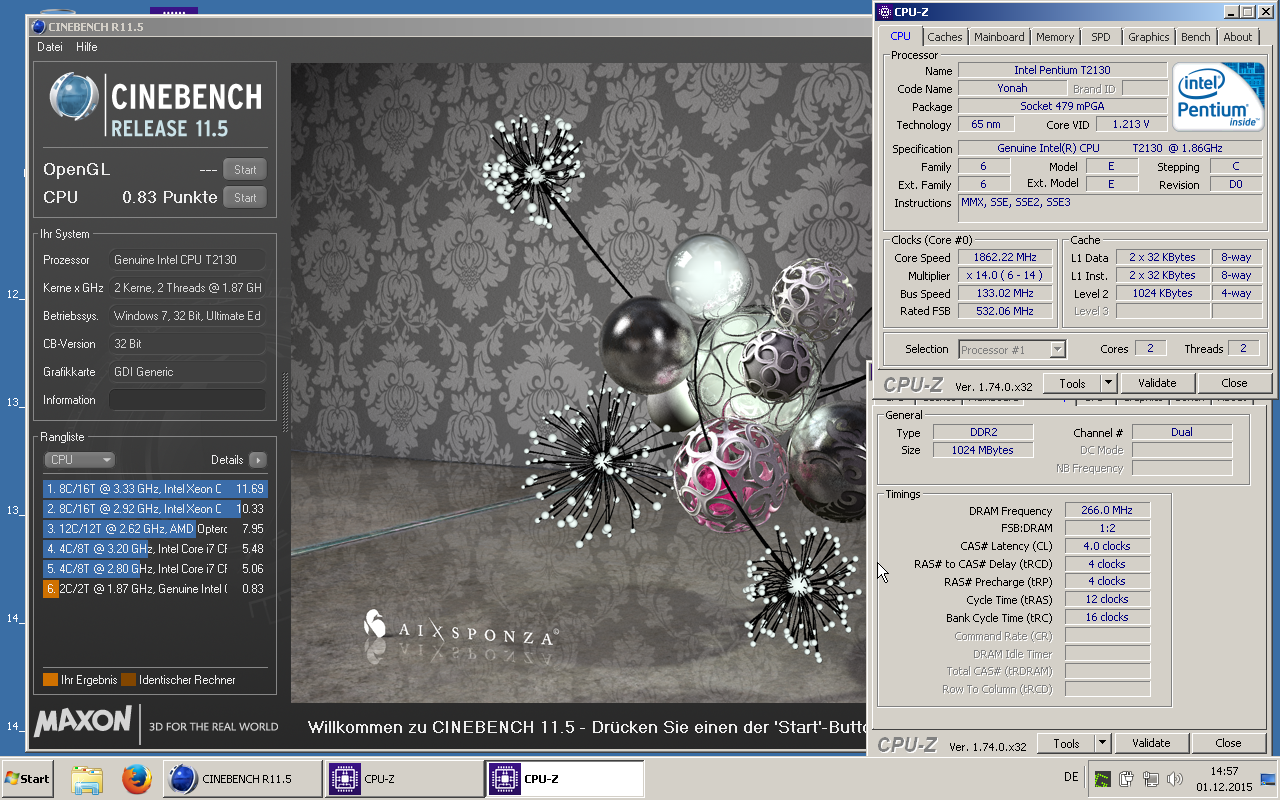Image resolution: width=1280 pixels, height=800 pixels.
Task: Start the OpenGL benchmark
Action: coord(245,170)
